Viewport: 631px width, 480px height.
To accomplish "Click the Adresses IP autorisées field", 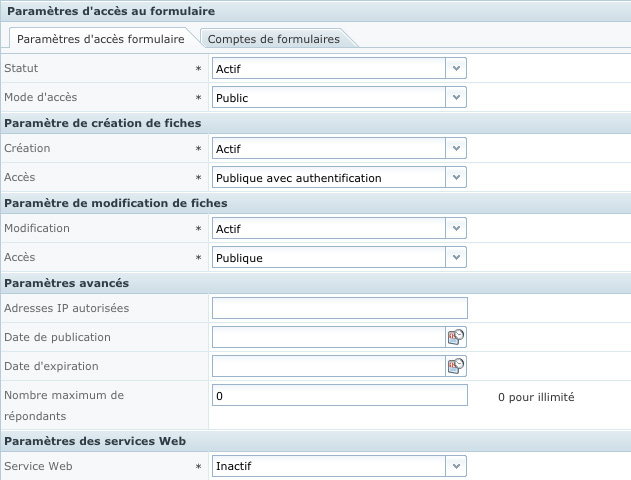I will [x=339, y=308].
